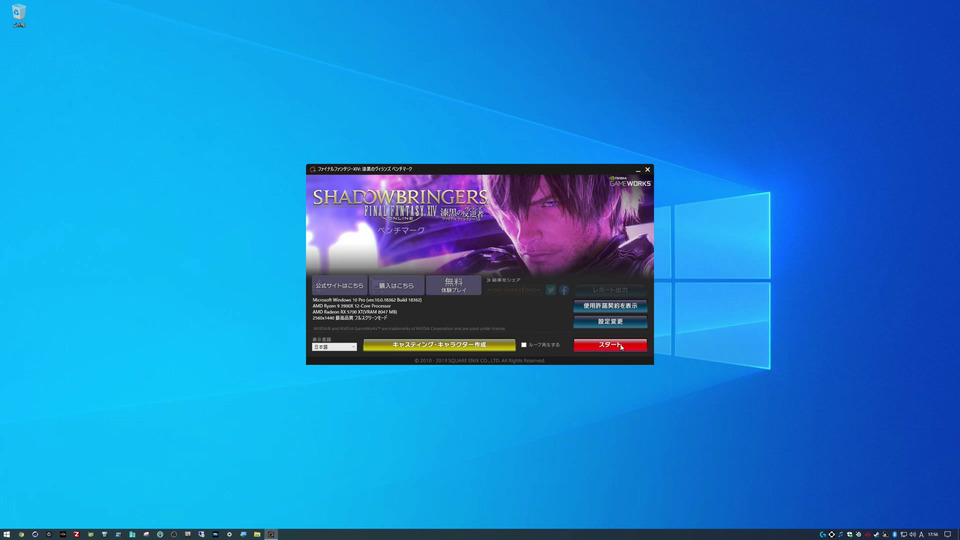Click the taskbar clock showing the time
960x540 pixels.
pyautogui.click(x=933, y=534)
